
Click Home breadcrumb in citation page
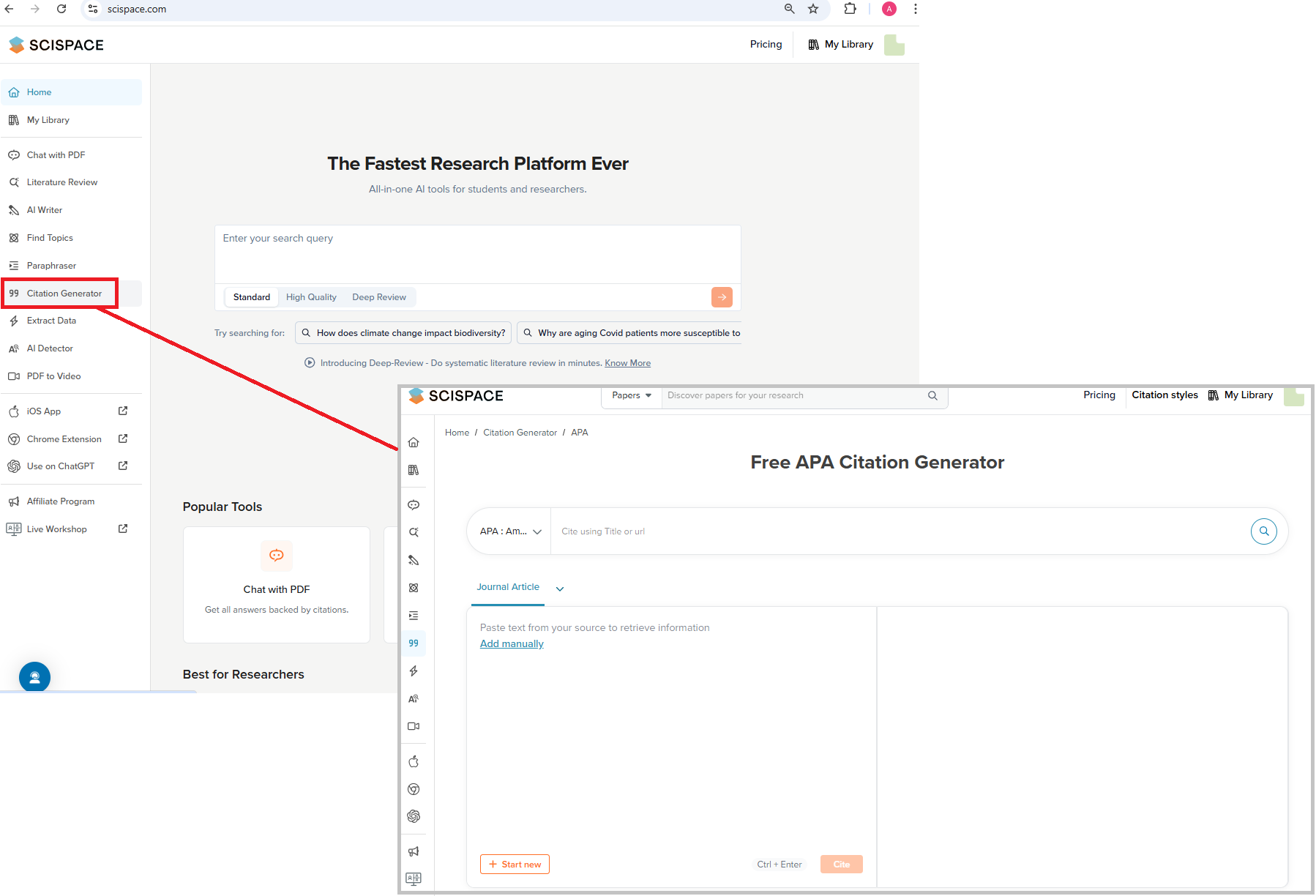(x=457, y=433)
